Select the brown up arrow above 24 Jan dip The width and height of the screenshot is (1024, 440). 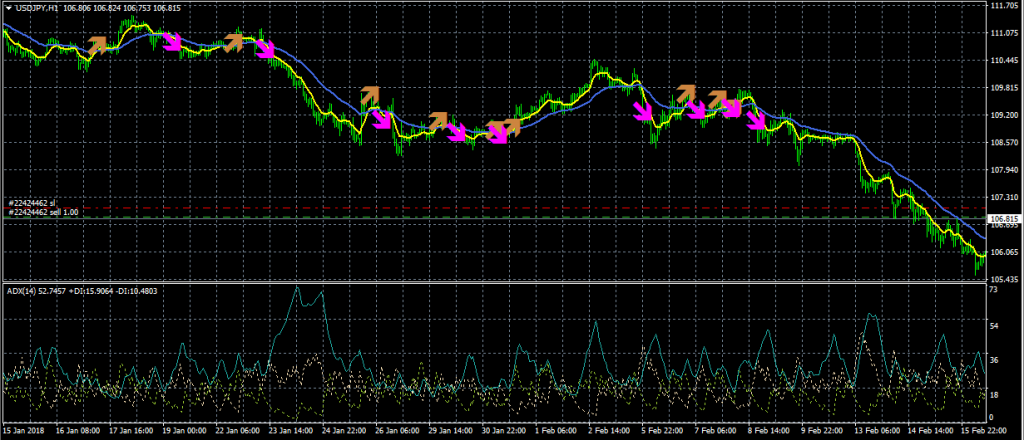[x=371, y=95]
